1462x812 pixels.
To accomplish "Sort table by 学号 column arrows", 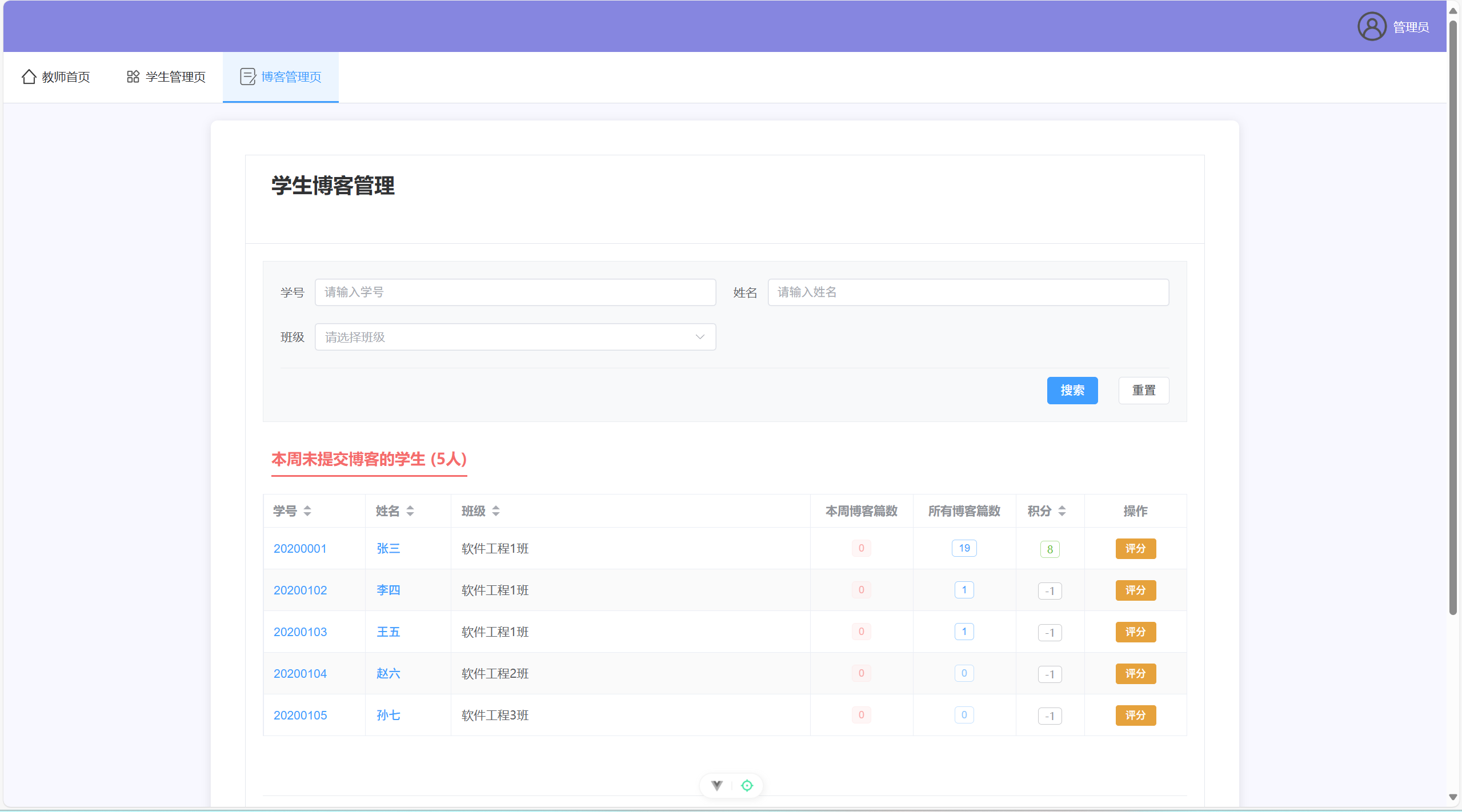I will [x=307, y=510].
